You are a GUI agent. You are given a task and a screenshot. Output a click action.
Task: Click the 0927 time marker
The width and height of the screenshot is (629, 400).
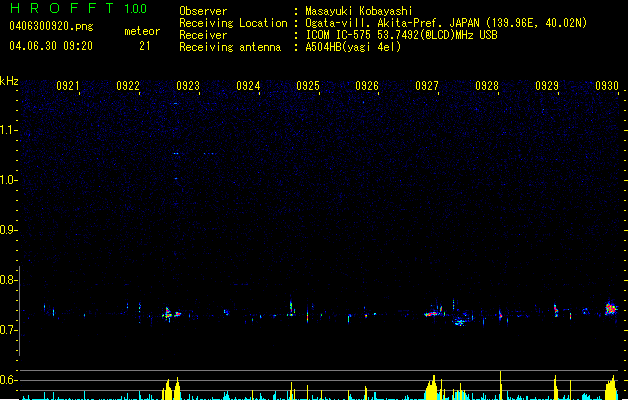coord(427,86)
